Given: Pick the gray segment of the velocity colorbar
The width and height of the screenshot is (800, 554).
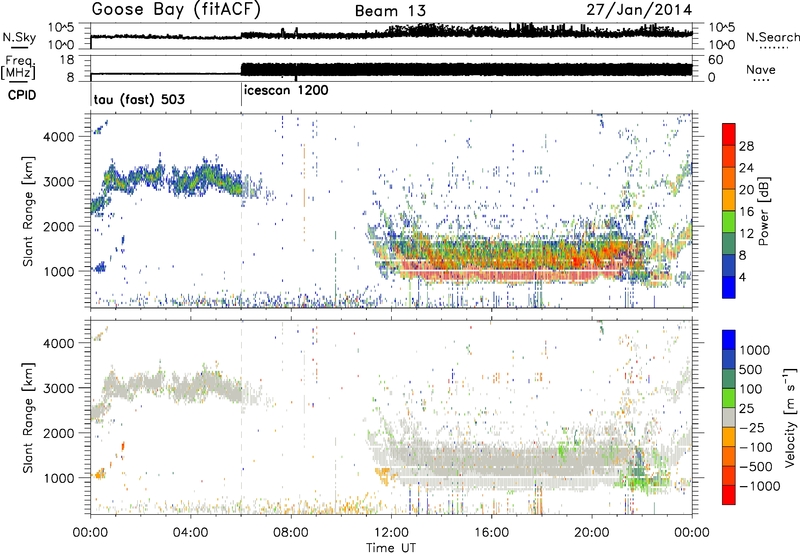Looking at the screenshot, I should coord(729,417).
